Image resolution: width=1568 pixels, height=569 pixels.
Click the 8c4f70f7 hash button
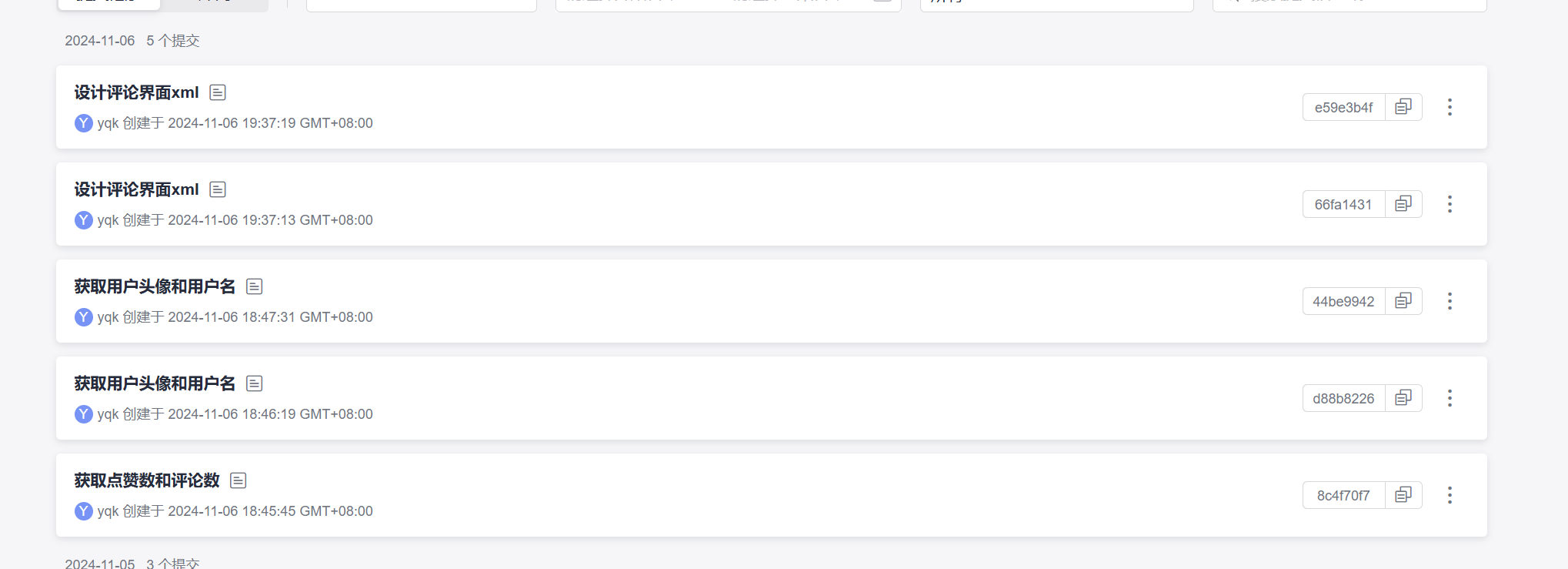coord(1343,495)
